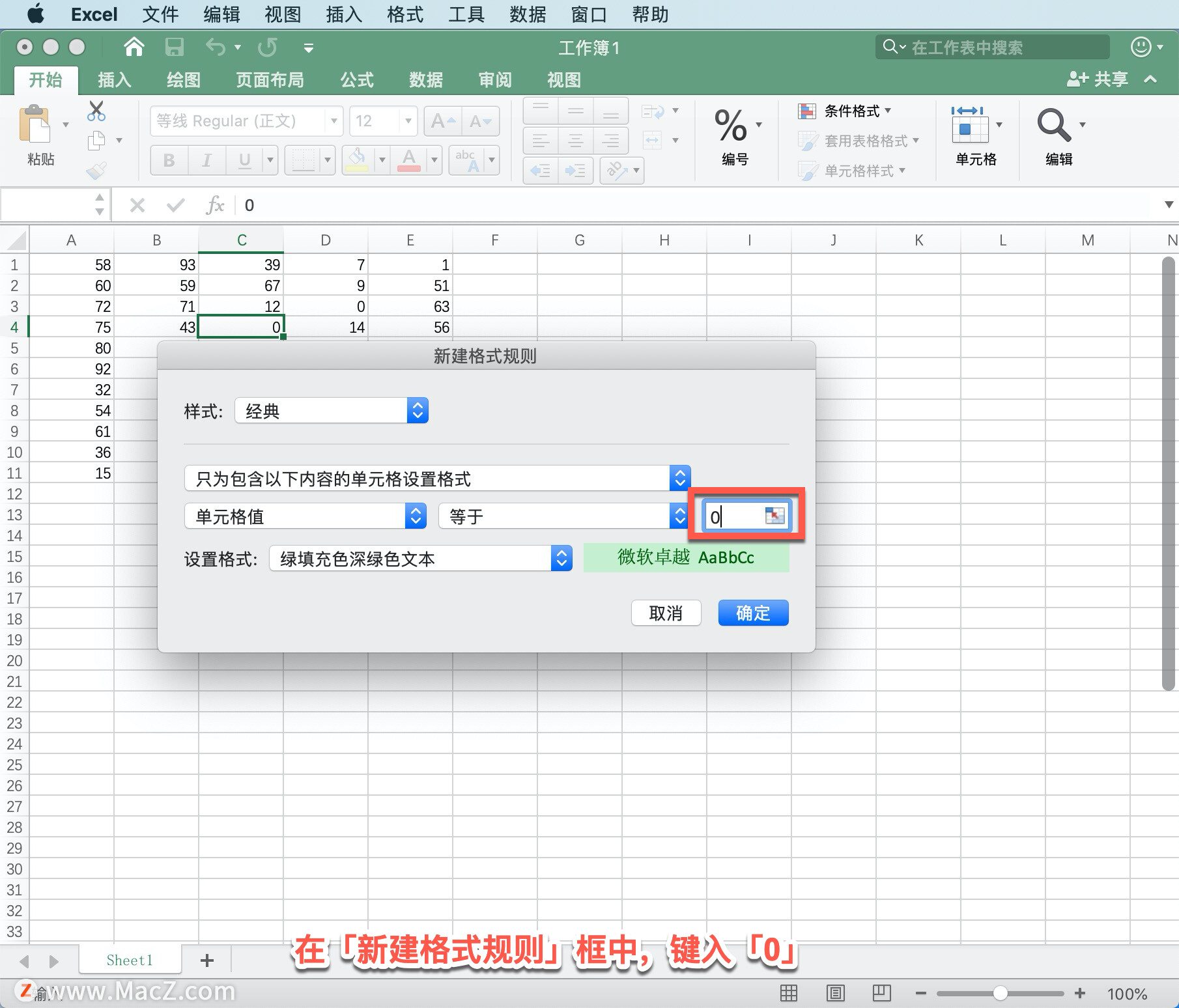Open the 文件 menu in menu bar
The image size is (1179, 1008).
160,14
